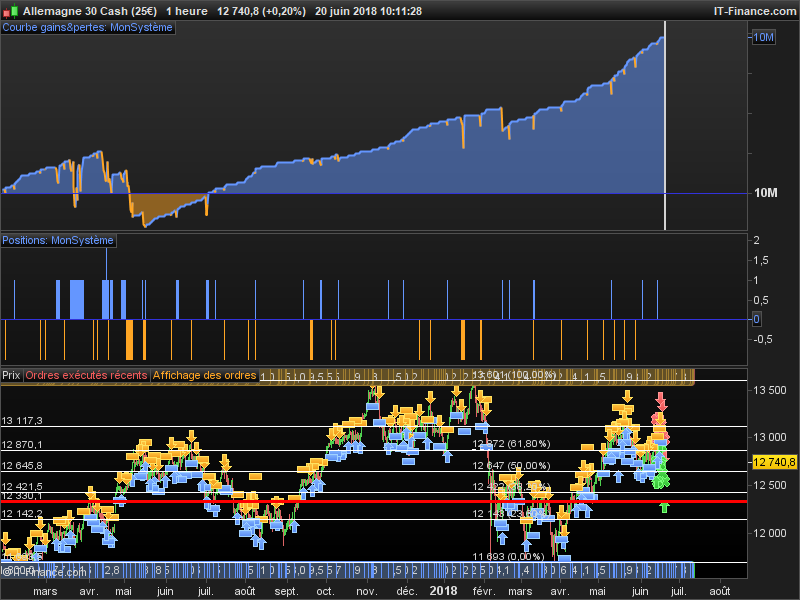Click the 12 645,8 level label
The width and height of the screenshot is (800, 600).
tap(22, 465)
